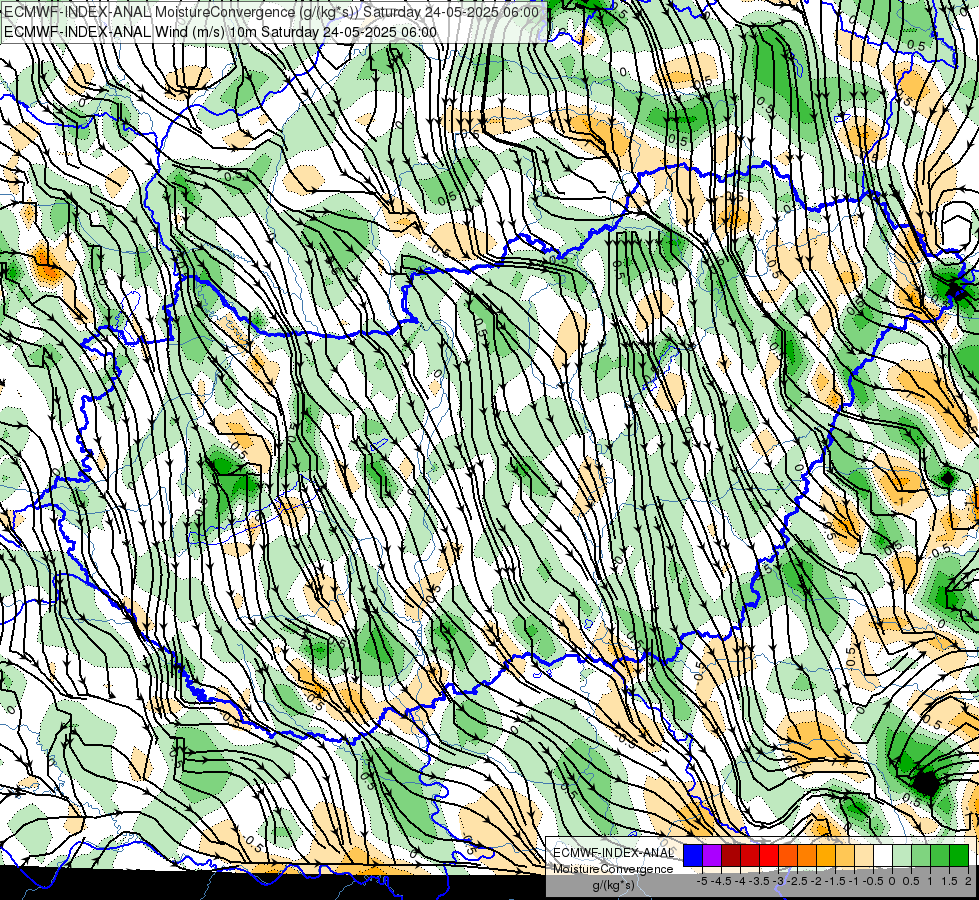
Task: Click the '0.5' tick label on legend scale
Action: [x=912, y=881]
